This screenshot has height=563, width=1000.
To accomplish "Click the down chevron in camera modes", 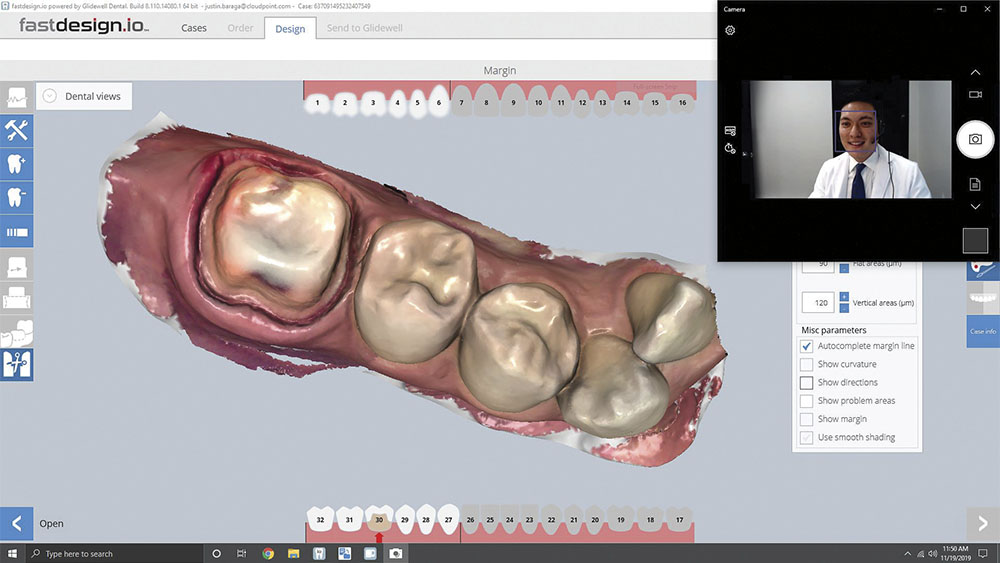I will click(974, 206).
